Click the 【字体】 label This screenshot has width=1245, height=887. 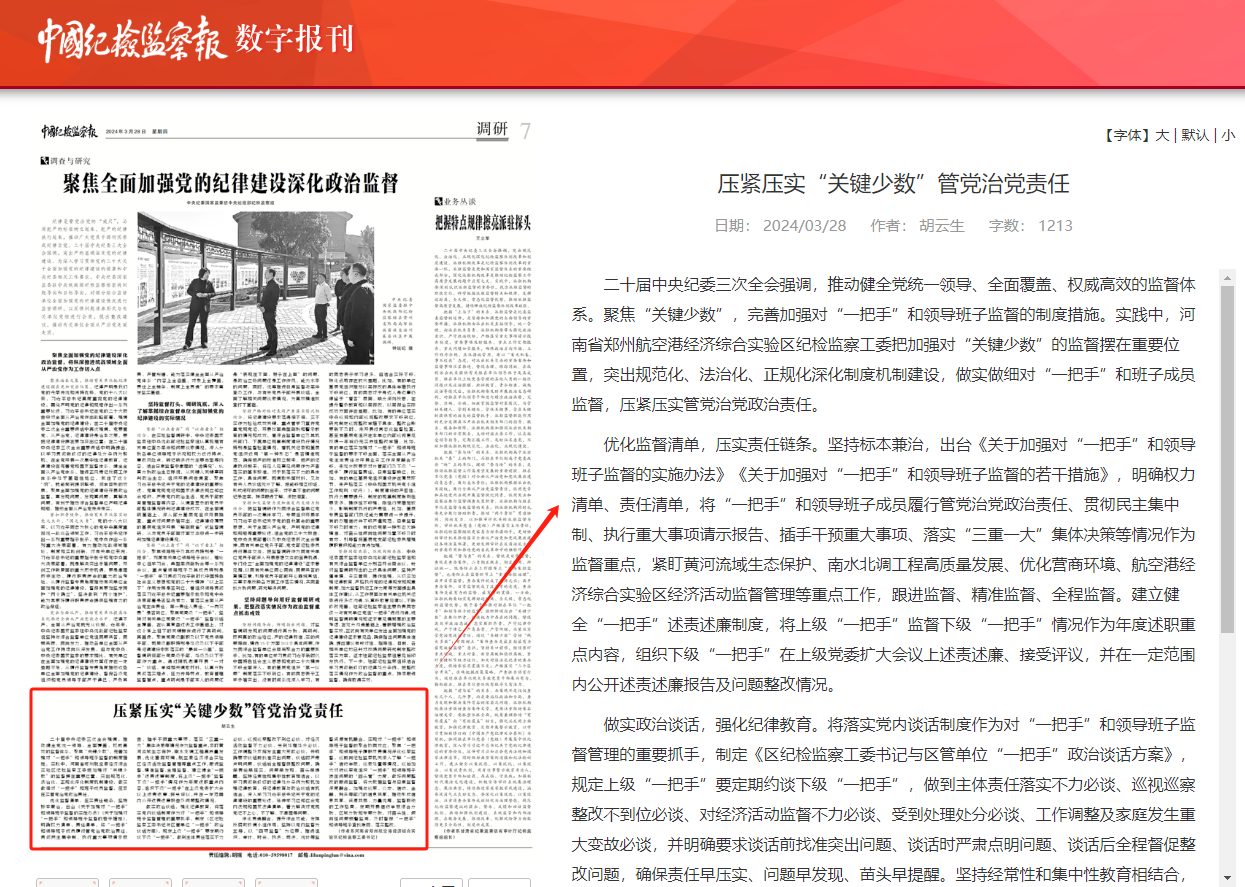pos(1127,135)
